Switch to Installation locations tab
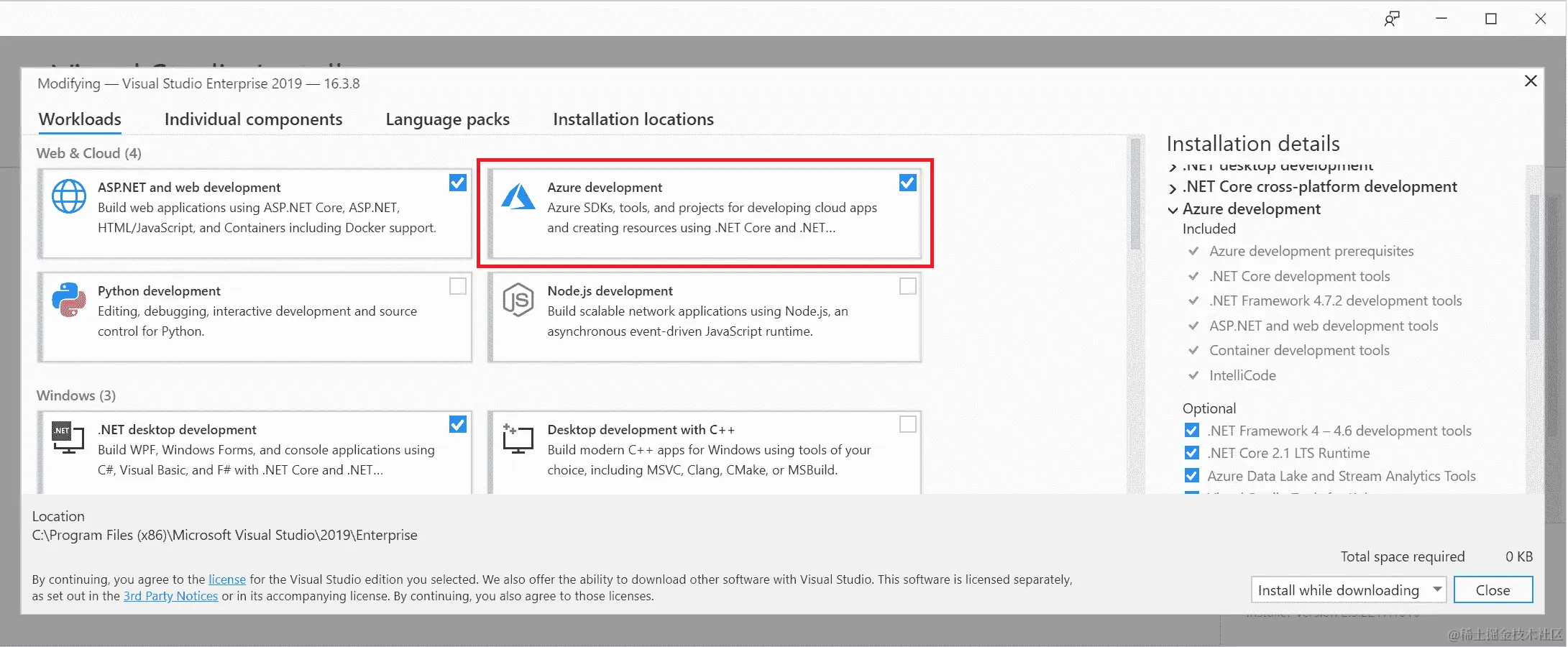Viewport: 1568px width, 647px height. [x=633, y=119]
